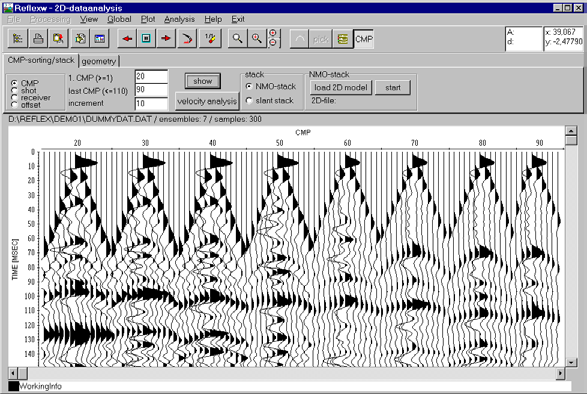Screen dimensions: 587x394
Task: Switch to the geometry tab
Action: coord(99,61)
